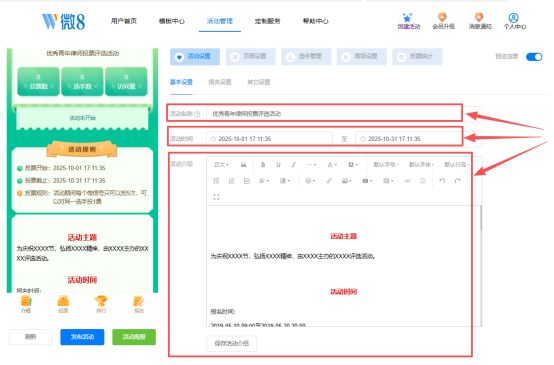Switch to the 基本设置 sub-tab
Image resolution: width=554 pixels, height=365 pixels.
[x=181, y=82]
